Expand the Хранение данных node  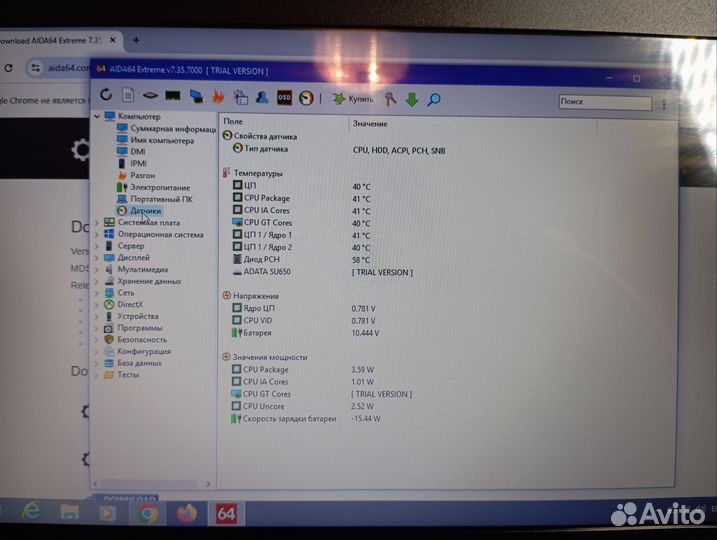click(96, 282)
